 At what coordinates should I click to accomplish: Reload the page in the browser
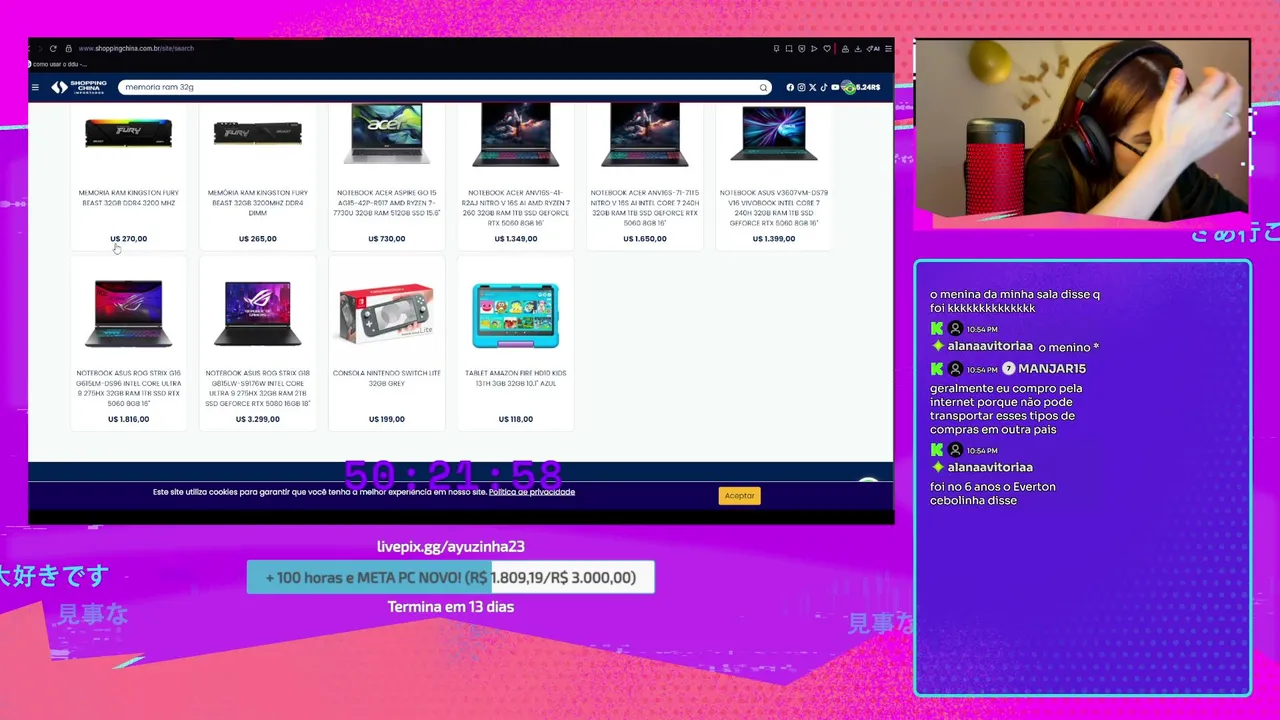[53, 48]
